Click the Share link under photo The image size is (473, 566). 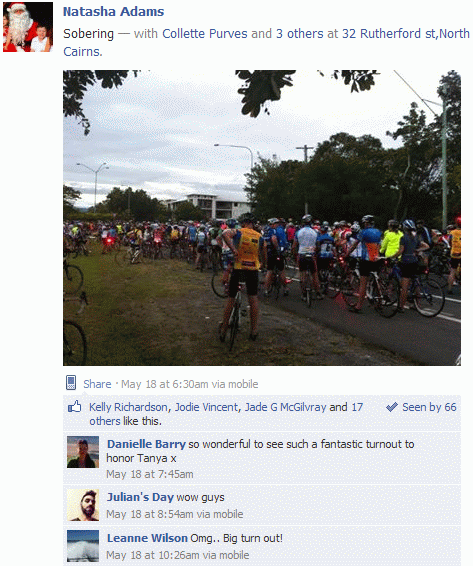(x=97, y=384)
